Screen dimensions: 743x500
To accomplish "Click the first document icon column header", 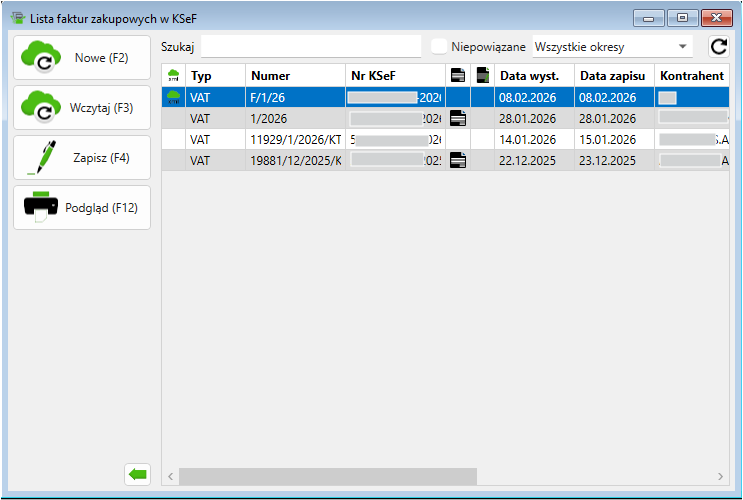I will pos(458,76).
